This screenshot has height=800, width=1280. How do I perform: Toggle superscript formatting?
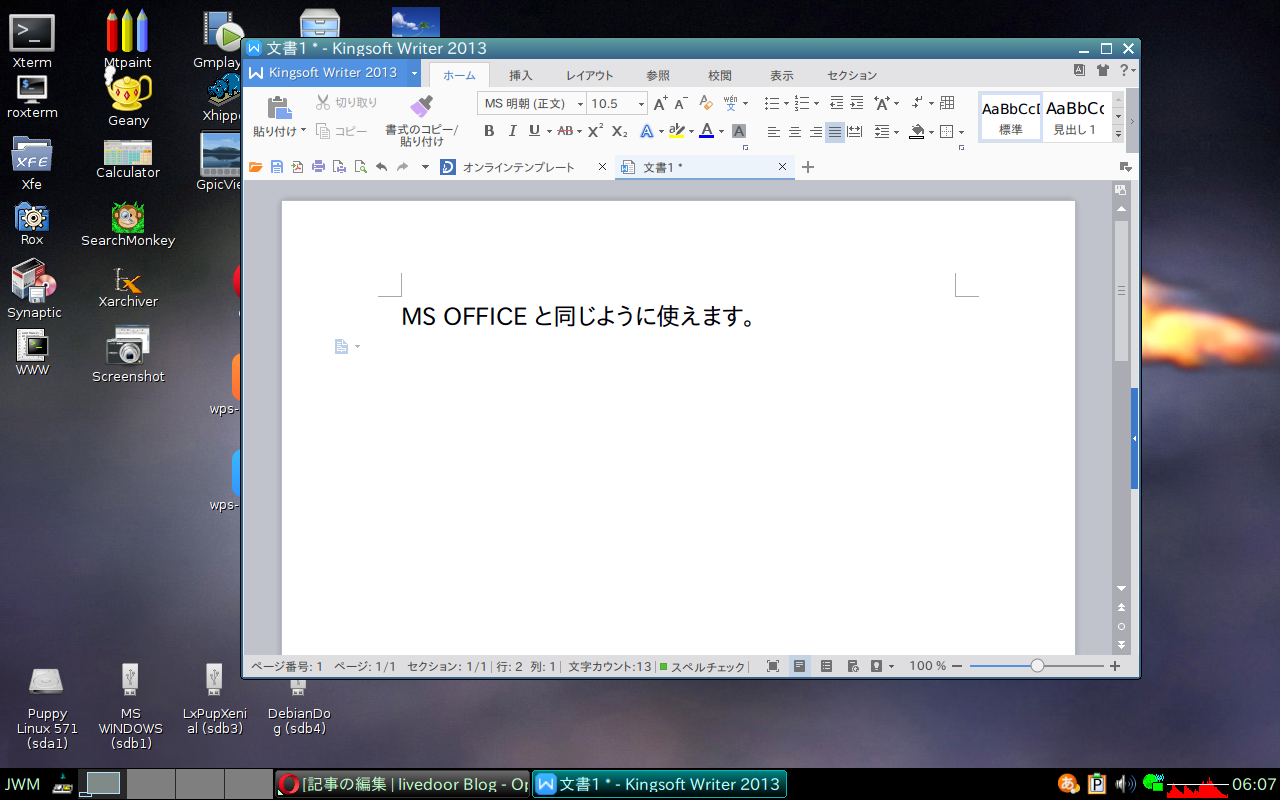point(595,131)
